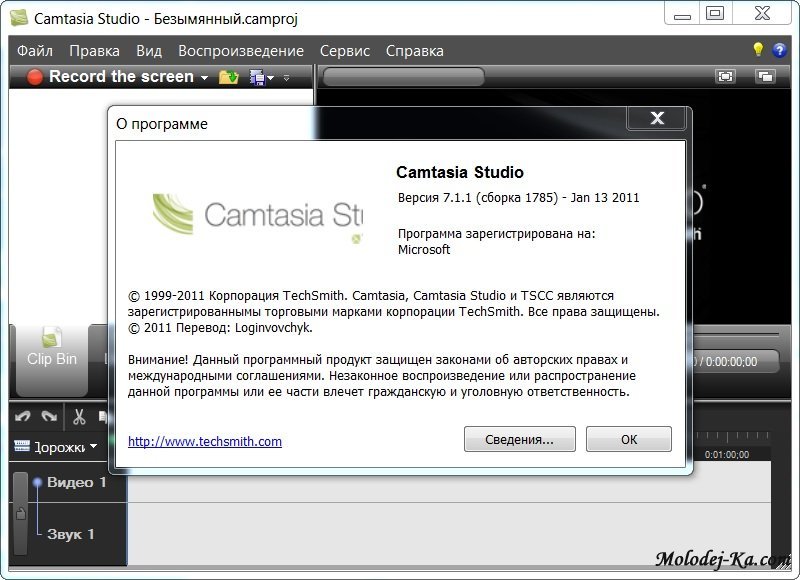Click the 0:01:00;00 timeline marker

[727, 455]
